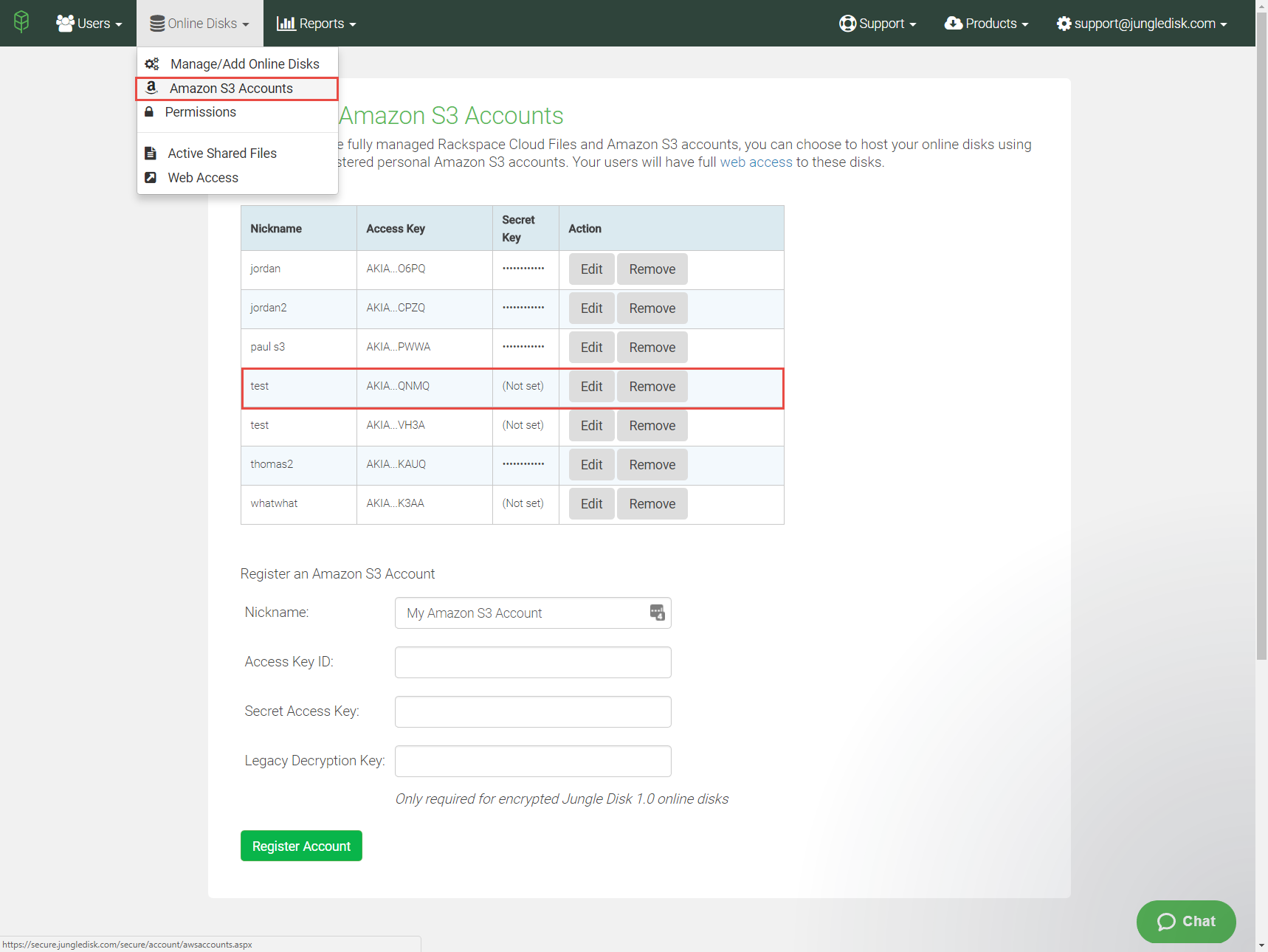This screenshot has width=1268, height=952.
Task: Click the Secret Key column header
Action: pos(526,229)
